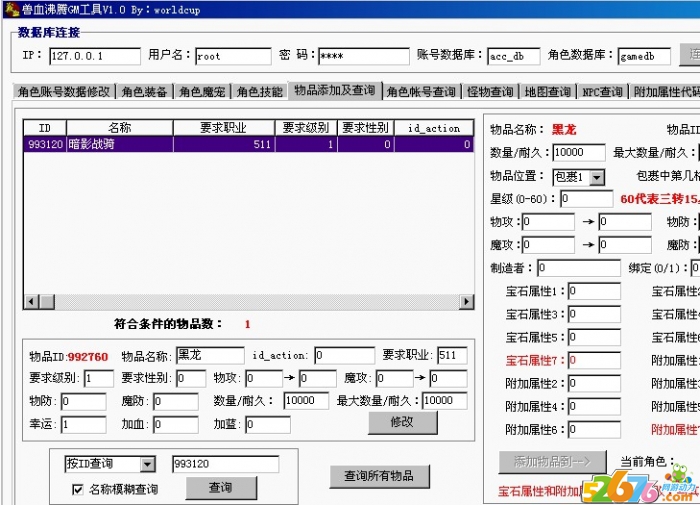The height and width of the screenshot is (505, 700).
Task: Focus the 加蓝 input field
Action: 268,425
